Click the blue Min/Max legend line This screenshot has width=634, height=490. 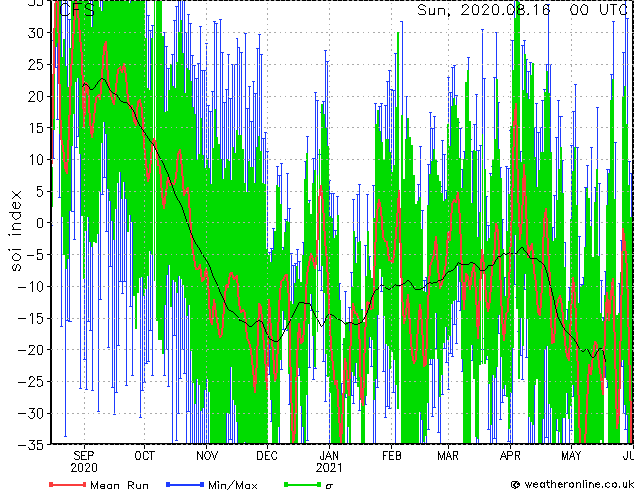[x=185, y=484]
